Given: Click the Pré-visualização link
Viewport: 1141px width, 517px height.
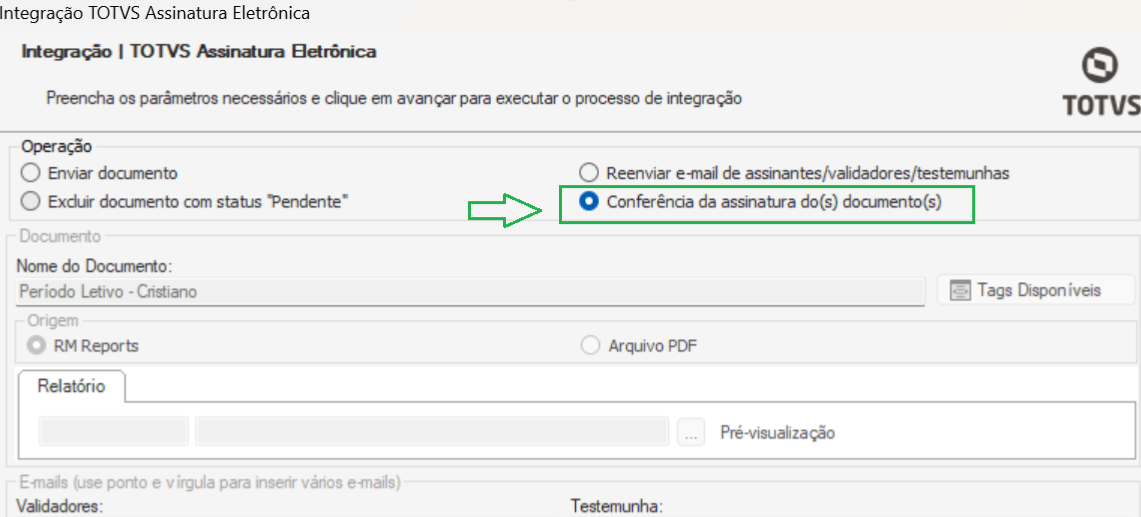Looking at the screenshot, I should pyautogui.click(x=777, y=433).
